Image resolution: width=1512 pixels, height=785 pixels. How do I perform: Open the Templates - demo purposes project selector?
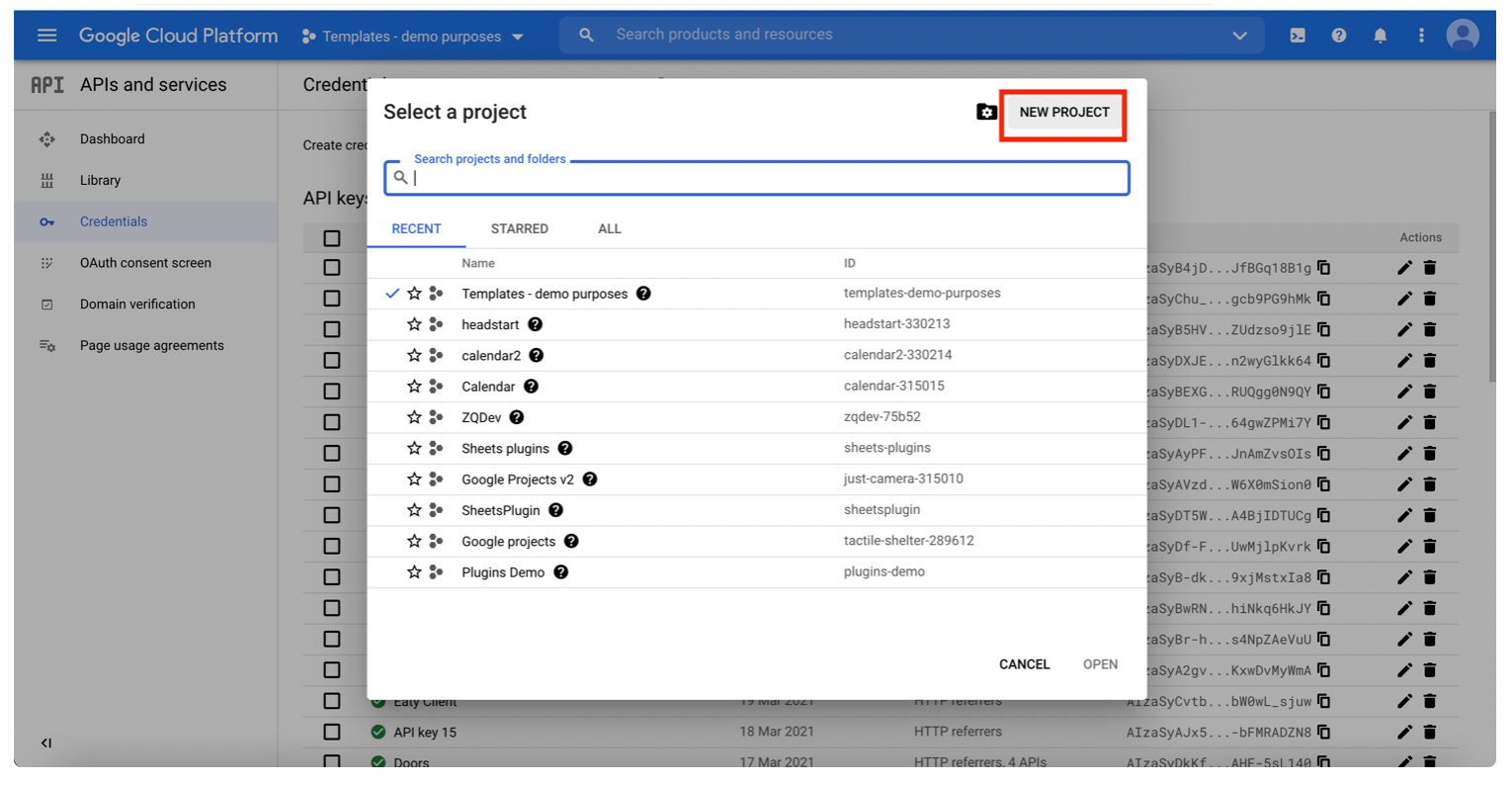click(412, 37)
